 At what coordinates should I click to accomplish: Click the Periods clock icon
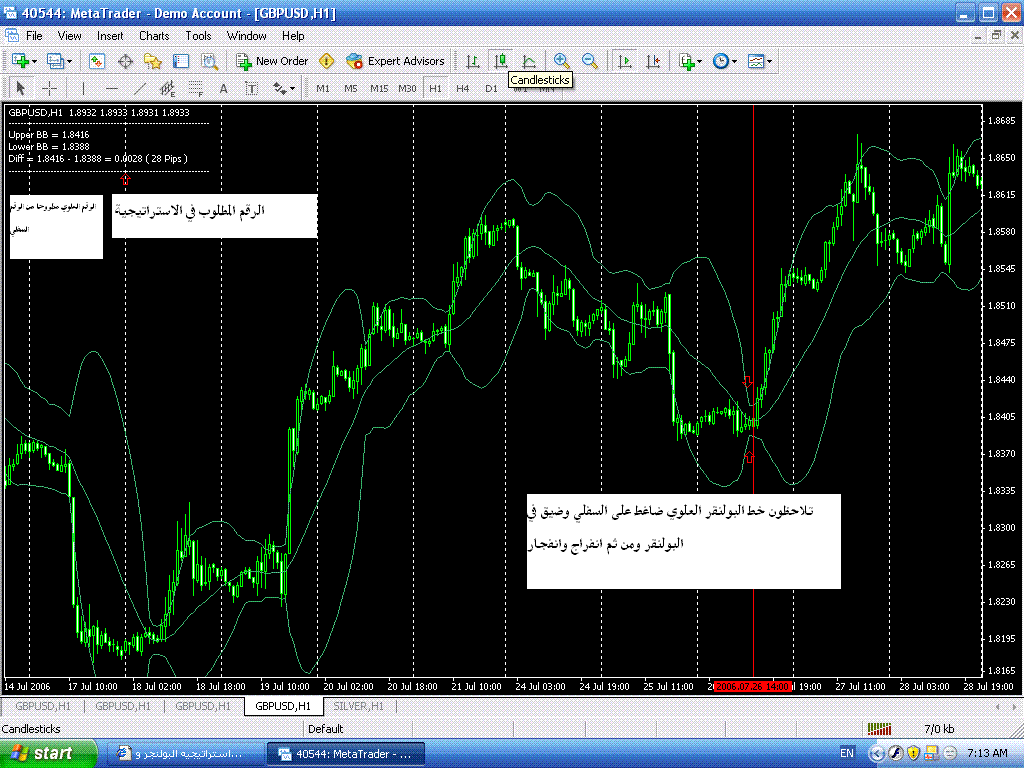(x=720, y=61)
